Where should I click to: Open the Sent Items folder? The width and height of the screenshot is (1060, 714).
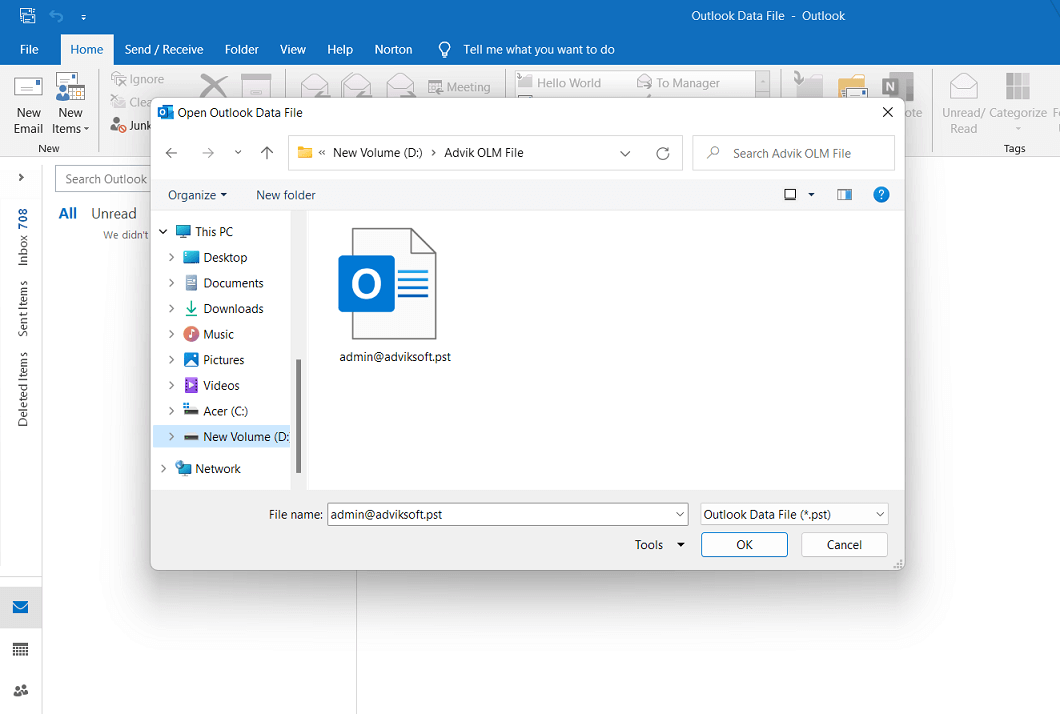(x=22, y=308)
